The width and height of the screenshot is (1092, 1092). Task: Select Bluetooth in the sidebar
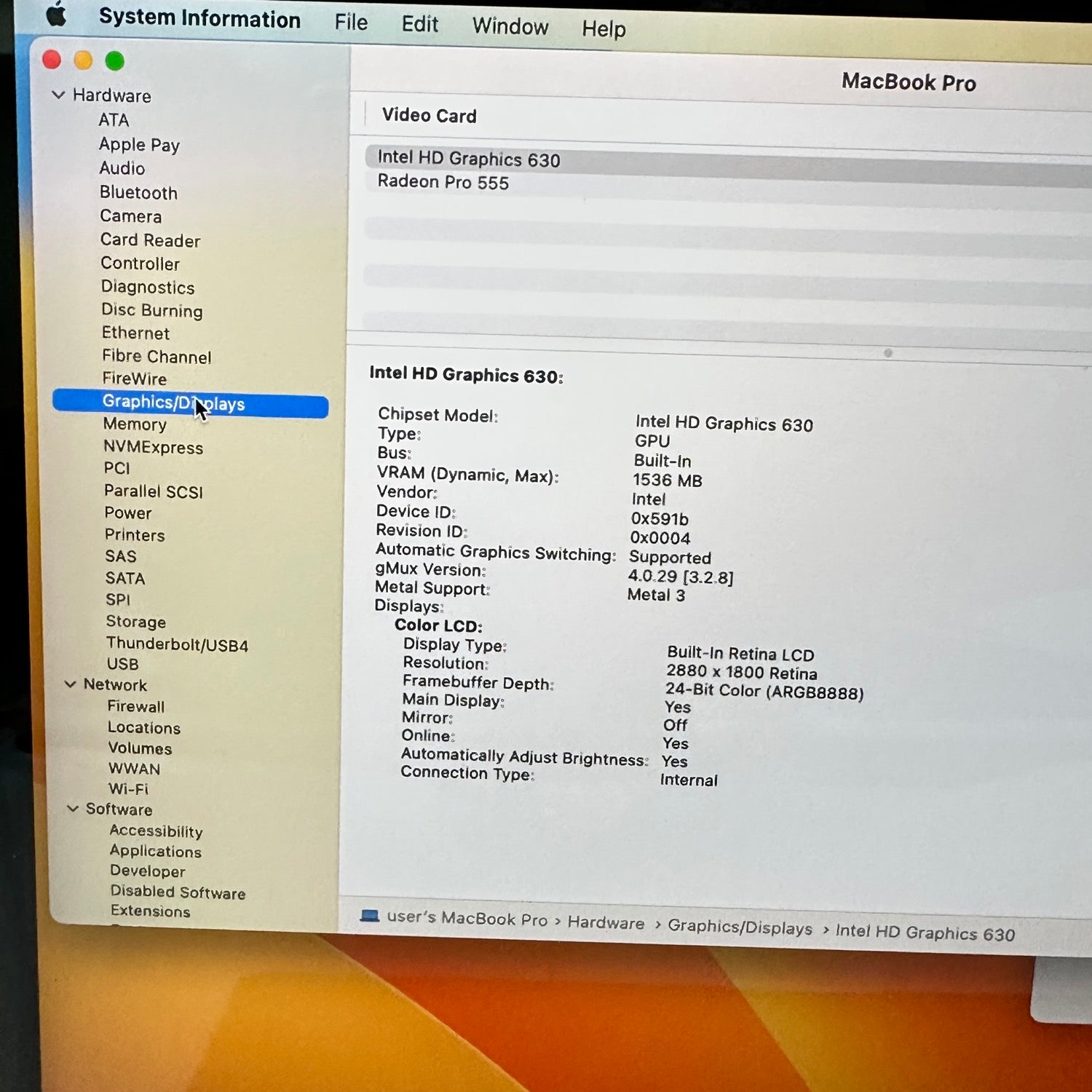tap(138, 193)
